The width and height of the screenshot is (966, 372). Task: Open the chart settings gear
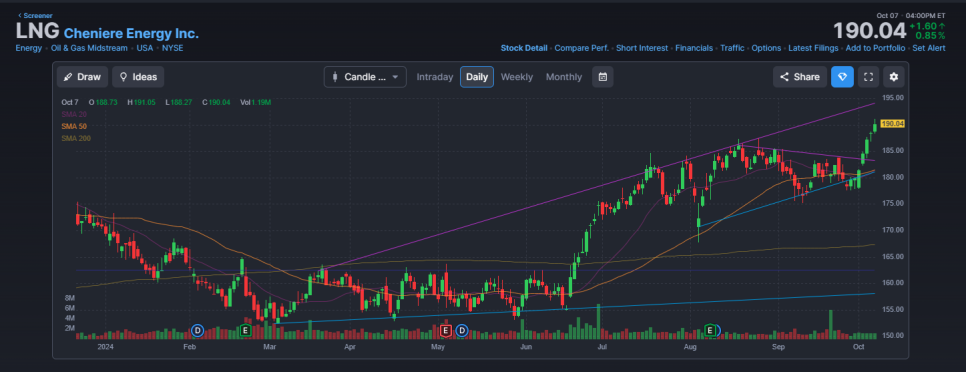893,77
